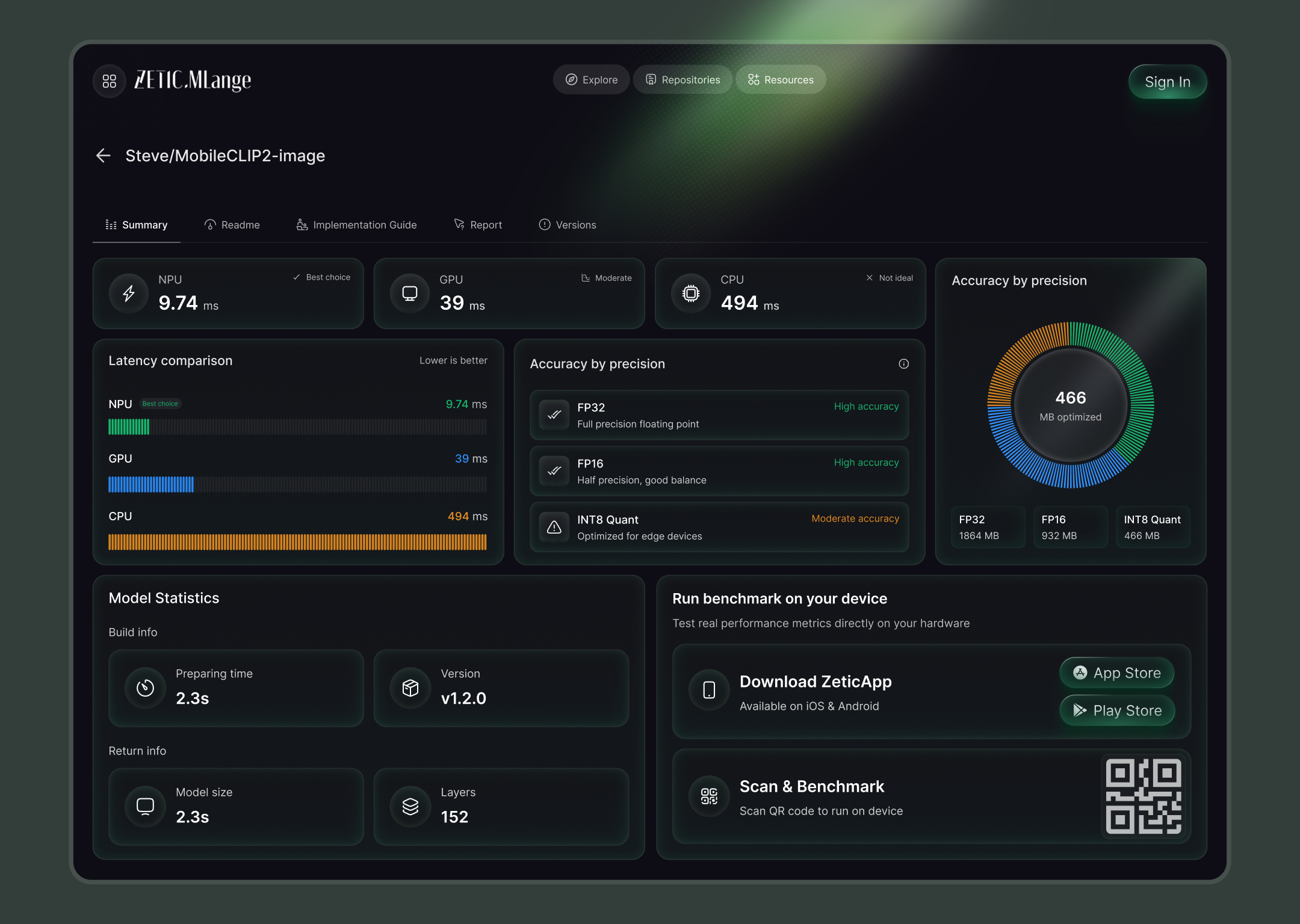Click the Scan & Benchmark QR icon
This screenshot has height=924, width=1300.
[709, 796]
